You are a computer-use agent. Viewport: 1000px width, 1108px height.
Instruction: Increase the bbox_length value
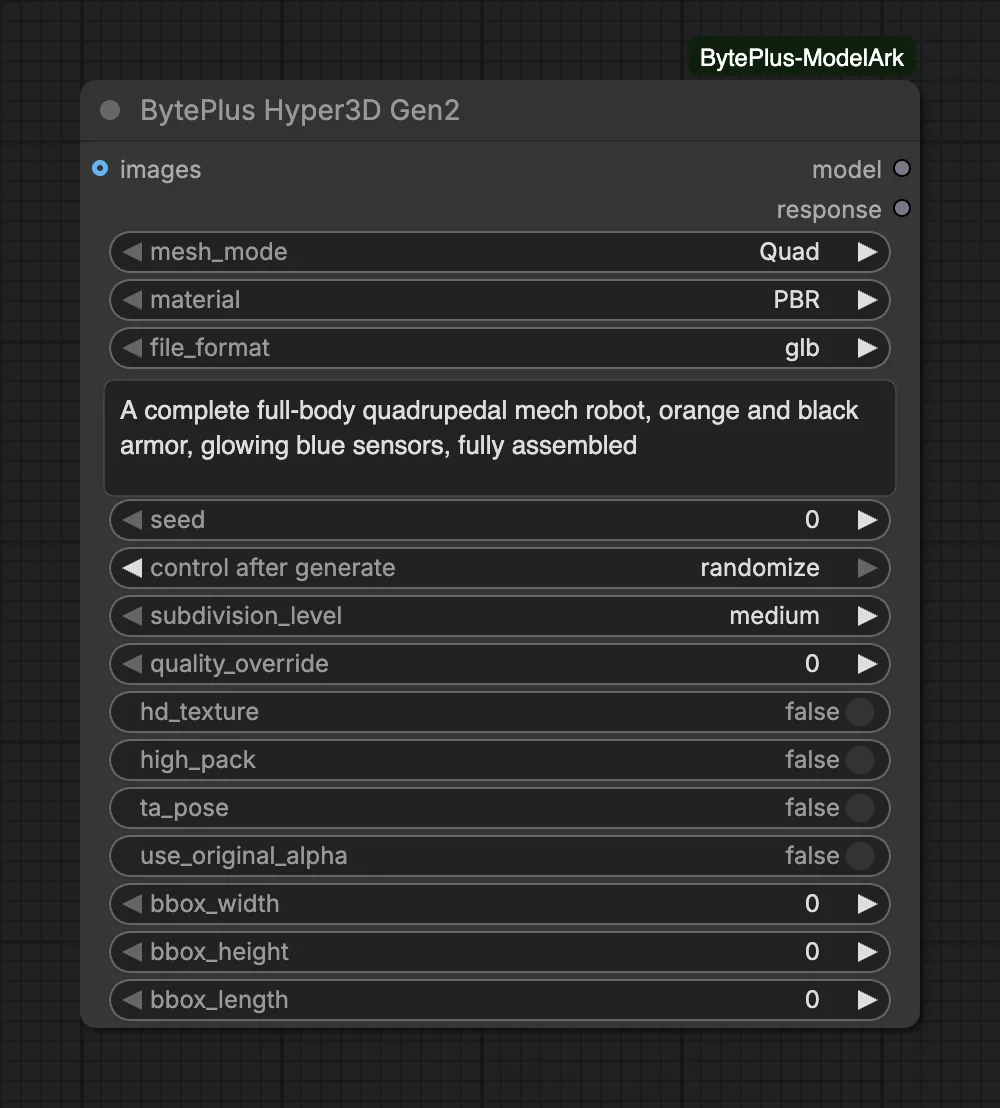pyautogui.click(x=867, y=1001)
